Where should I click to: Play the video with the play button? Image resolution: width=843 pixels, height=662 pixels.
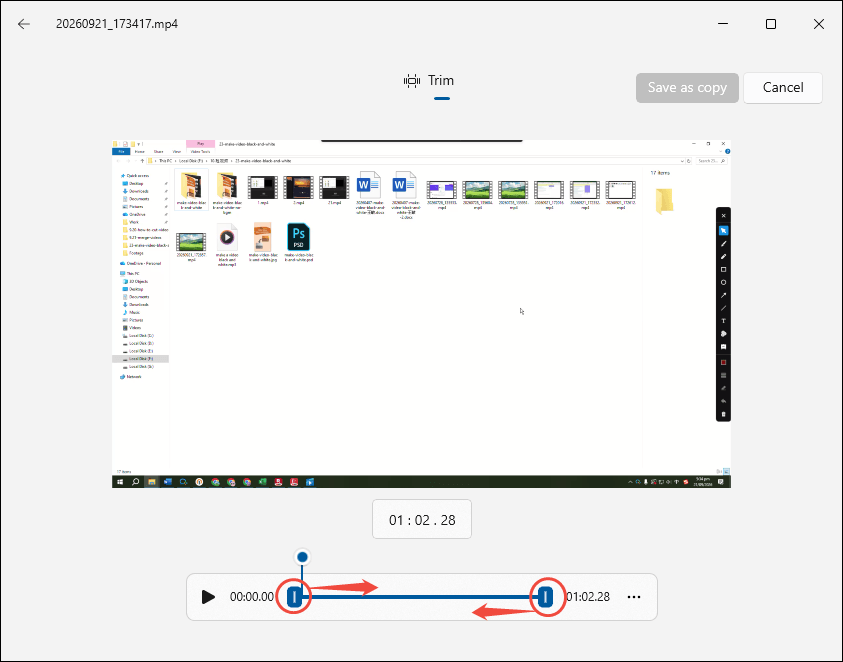(208, 597)
